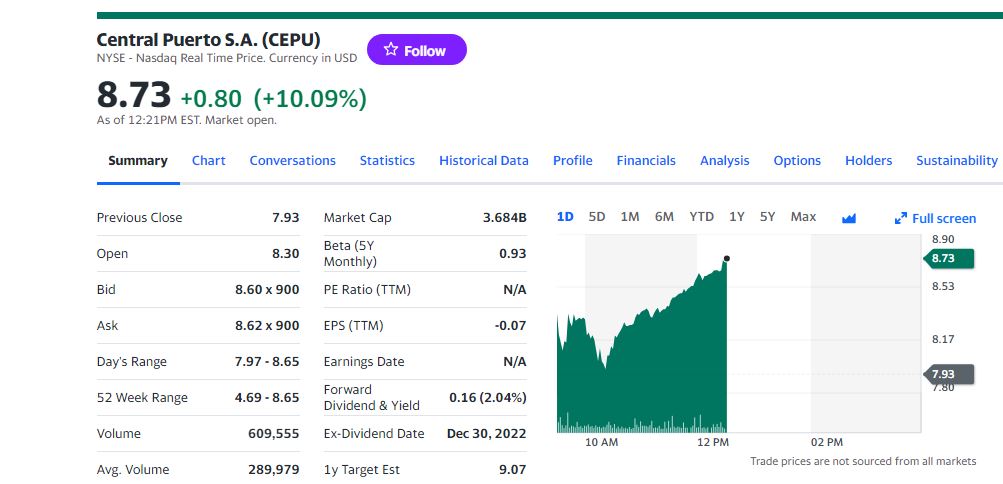Click the Previous Close value 7.93
Image resolution: width=1003 pixels, height=484 pixels.
click(x=285, y=217)
